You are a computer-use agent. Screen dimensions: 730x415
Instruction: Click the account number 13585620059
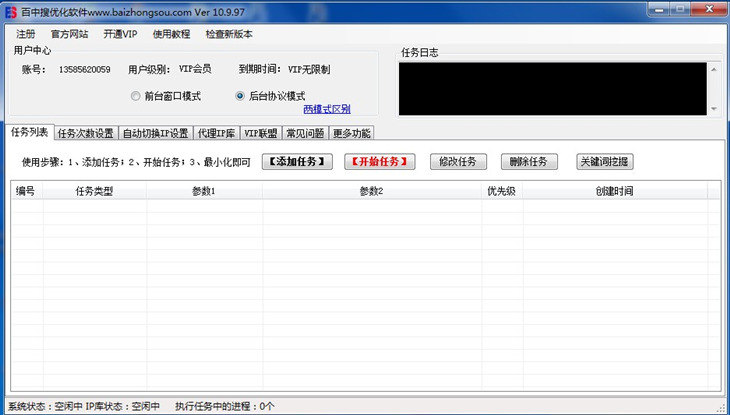pos(84,70)
